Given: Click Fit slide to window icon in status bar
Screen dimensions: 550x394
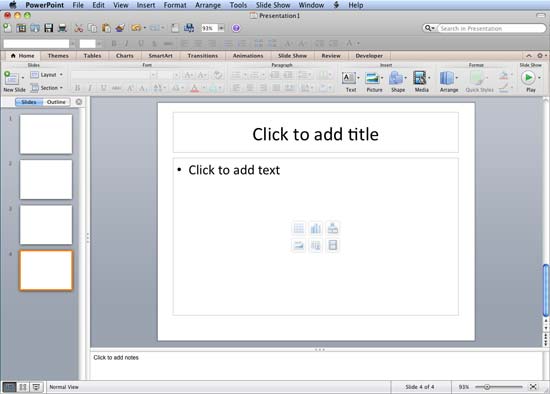Looking at the screenshot, I should coord(533,387).
